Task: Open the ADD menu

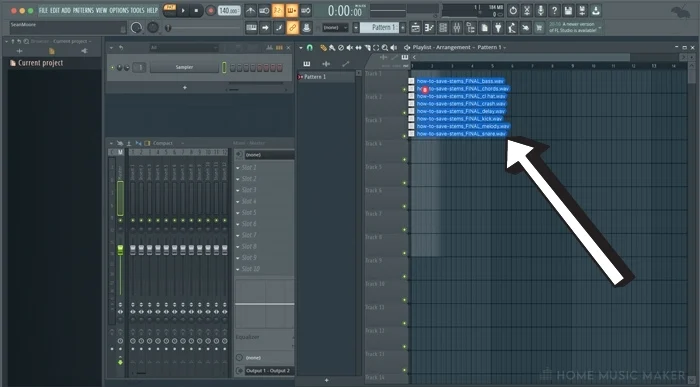Action: point(66,10)
